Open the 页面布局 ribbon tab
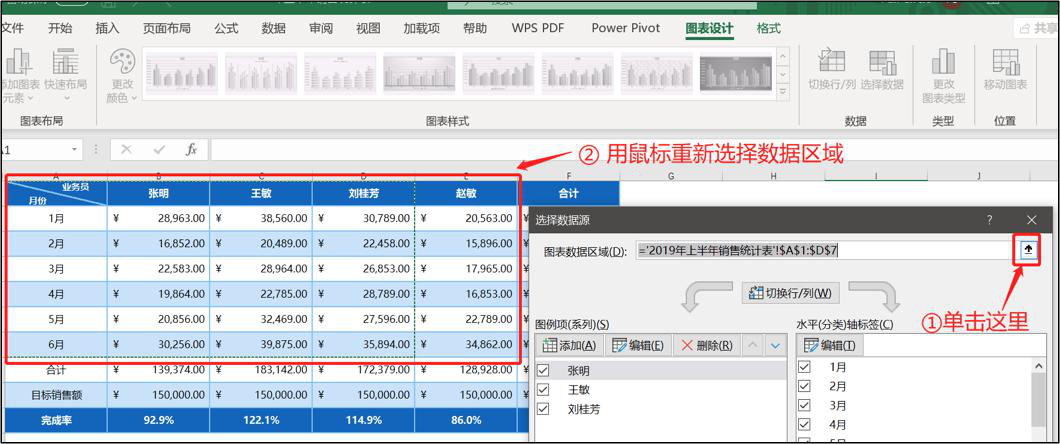This screenshot has height=444, width=1060. 166,28
